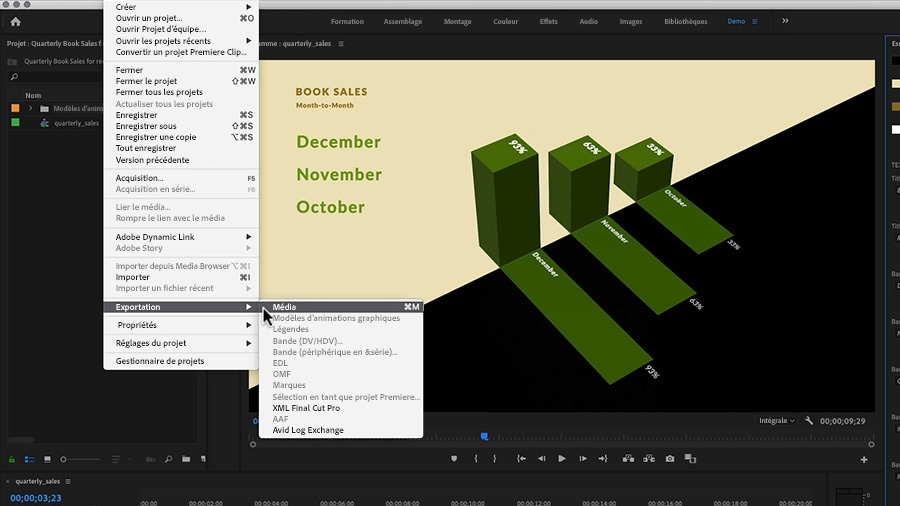The width and height of the screenshot is (900, 506).
Task: Switch to Assemblage workspace tab
Action: pos(402,21)
